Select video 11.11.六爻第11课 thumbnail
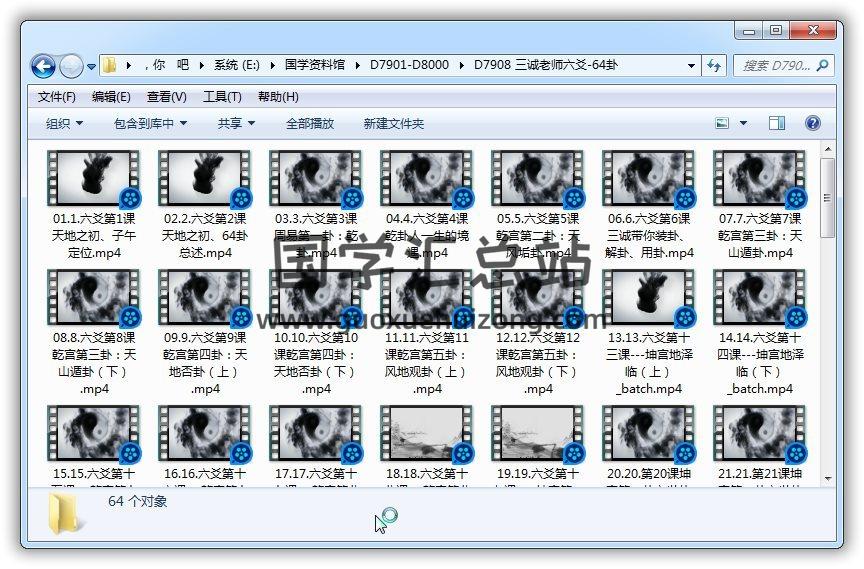 [x=426, y=297]
